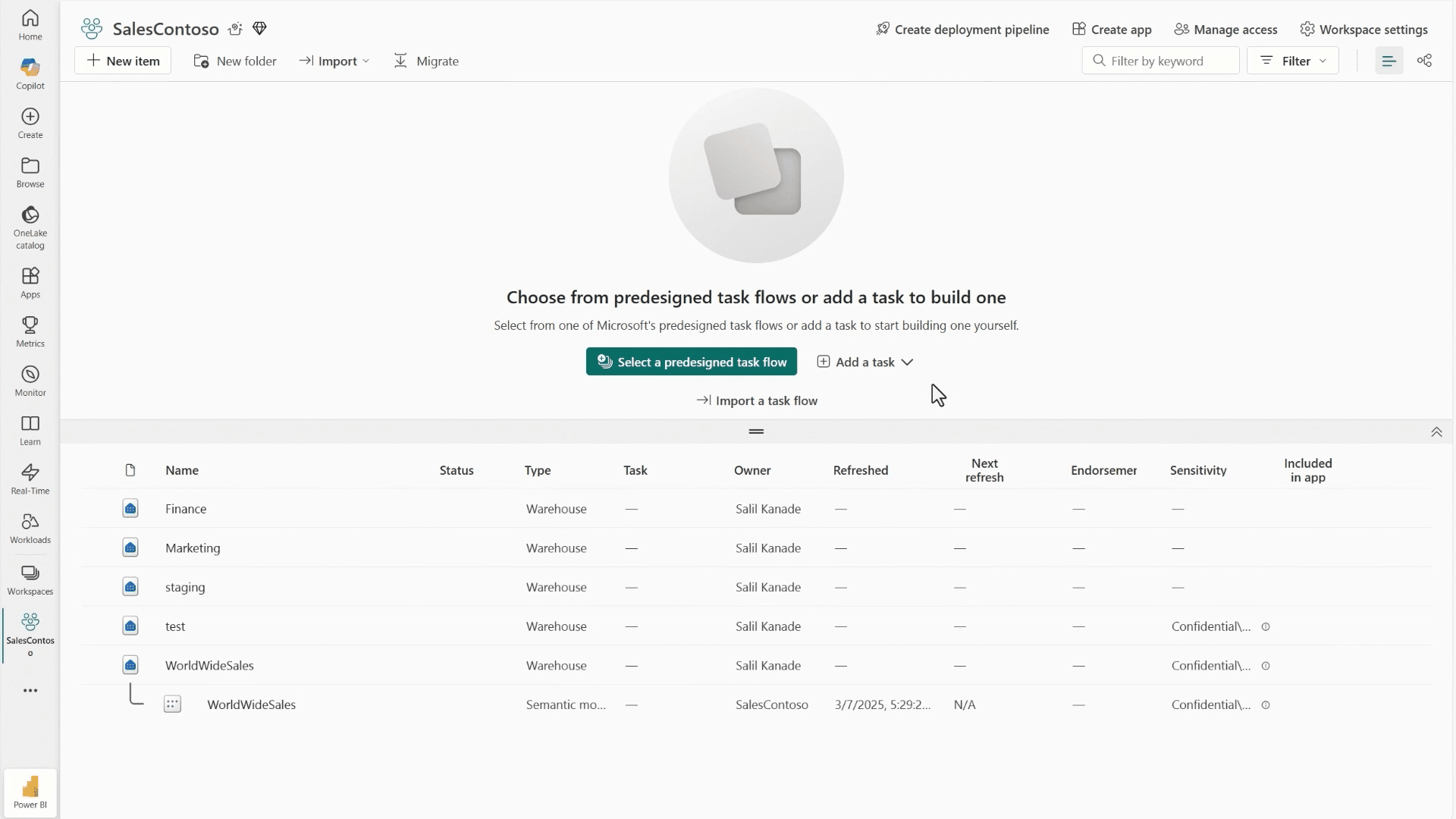The height and width of the screenshot is (819, 1456).
Task: Expand the Add a task dropdown
Action: tap(865, 362)
